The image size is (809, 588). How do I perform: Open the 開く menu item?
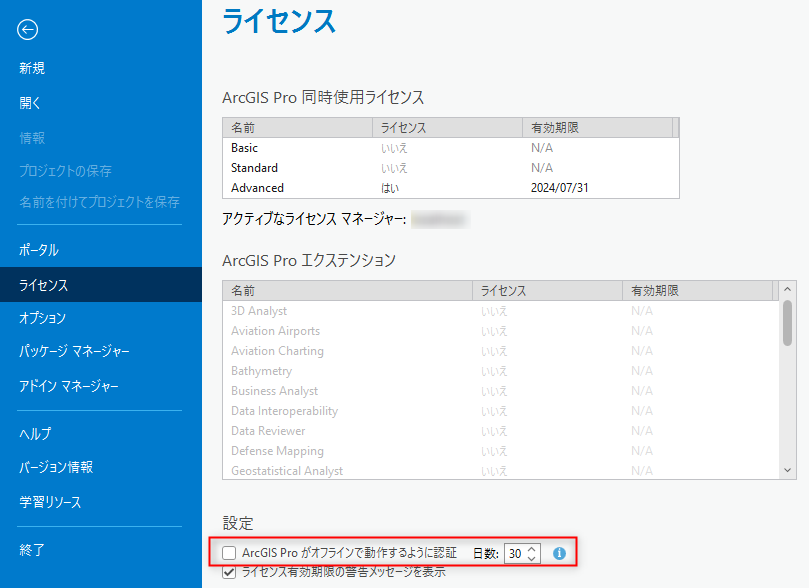tap(30, 103)
